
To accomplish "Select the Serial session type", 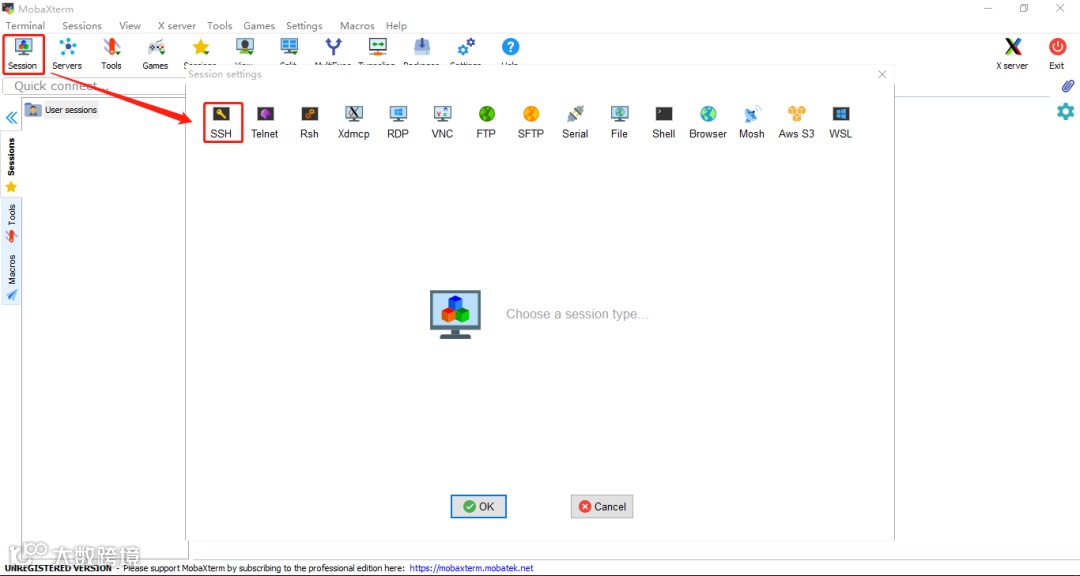I will coord(574,122).
